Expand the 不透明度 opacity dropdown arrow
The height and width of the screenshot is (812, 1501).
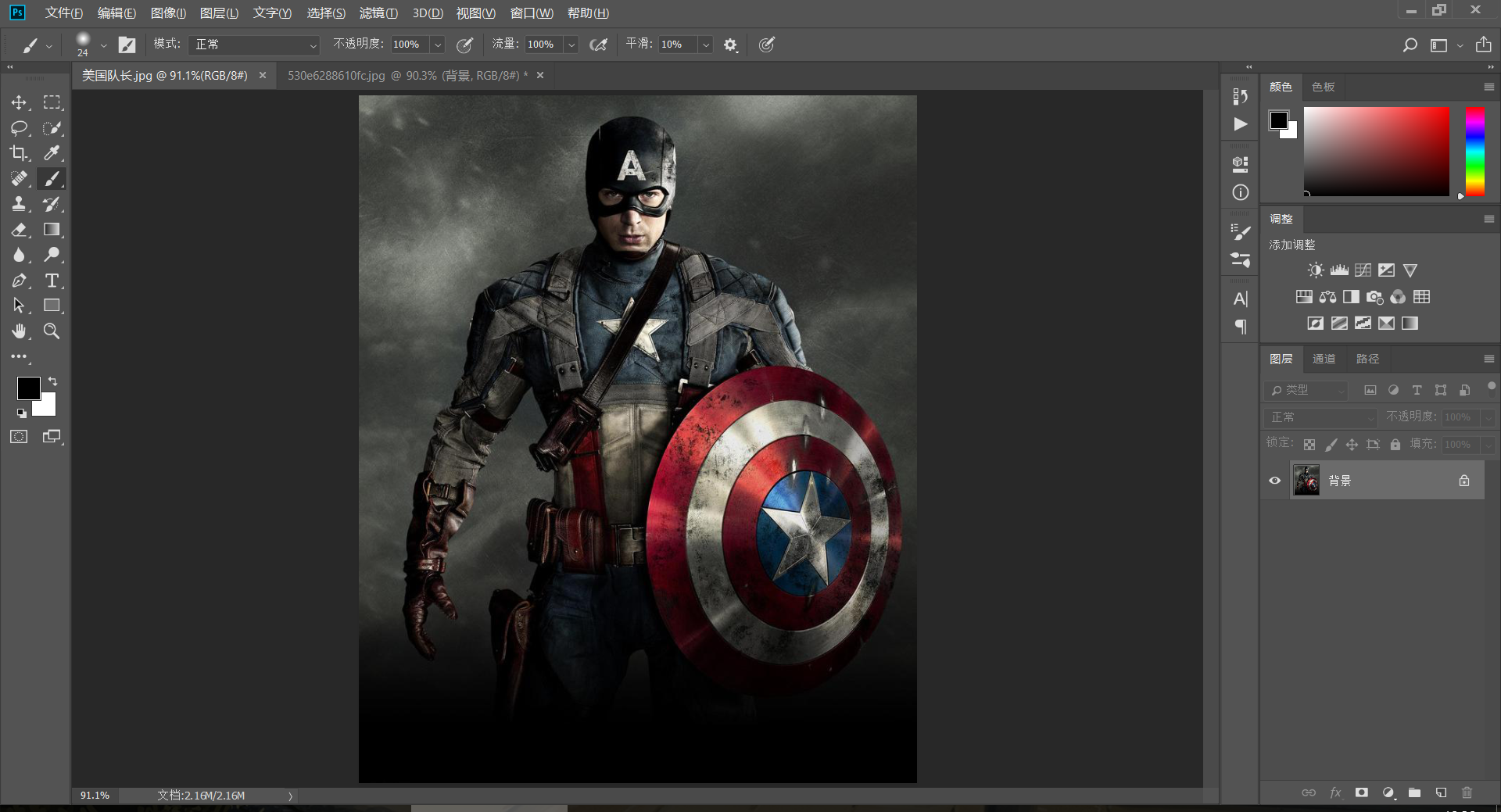point(438,45)
